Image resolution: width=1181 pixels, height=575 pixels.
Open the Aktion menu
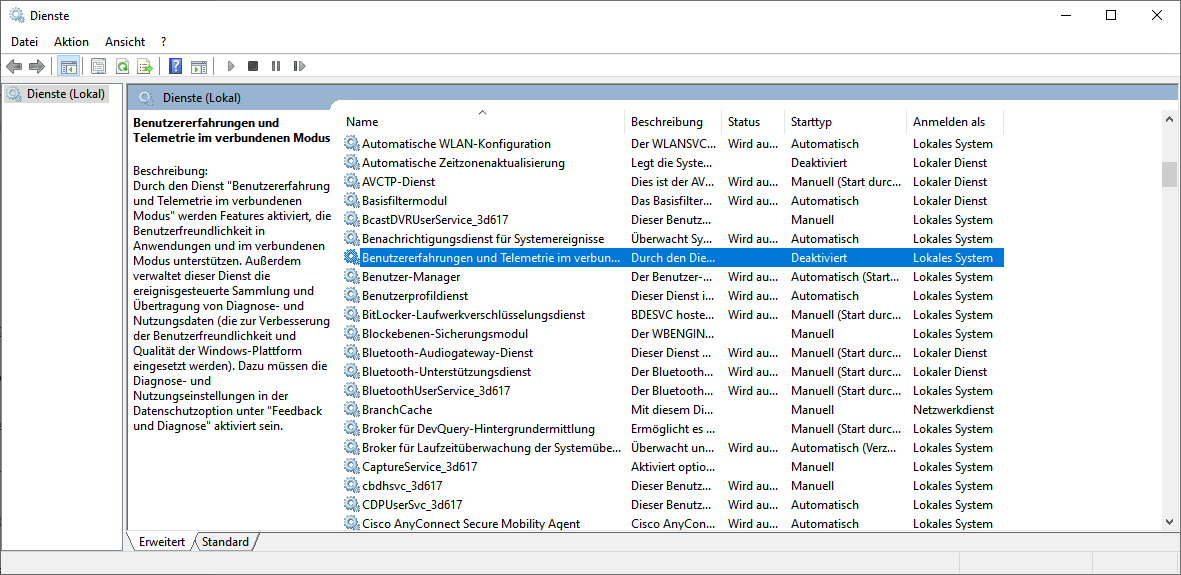tap(71, 42)
